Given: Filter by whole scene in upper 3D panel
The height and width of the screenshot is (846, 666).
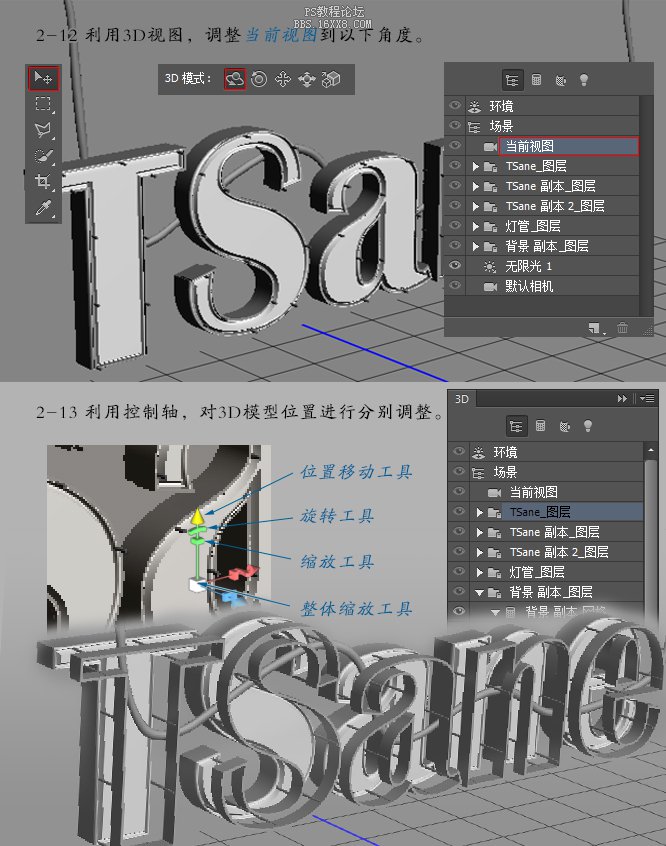Looking at the screenshot, I should point(512,80).
